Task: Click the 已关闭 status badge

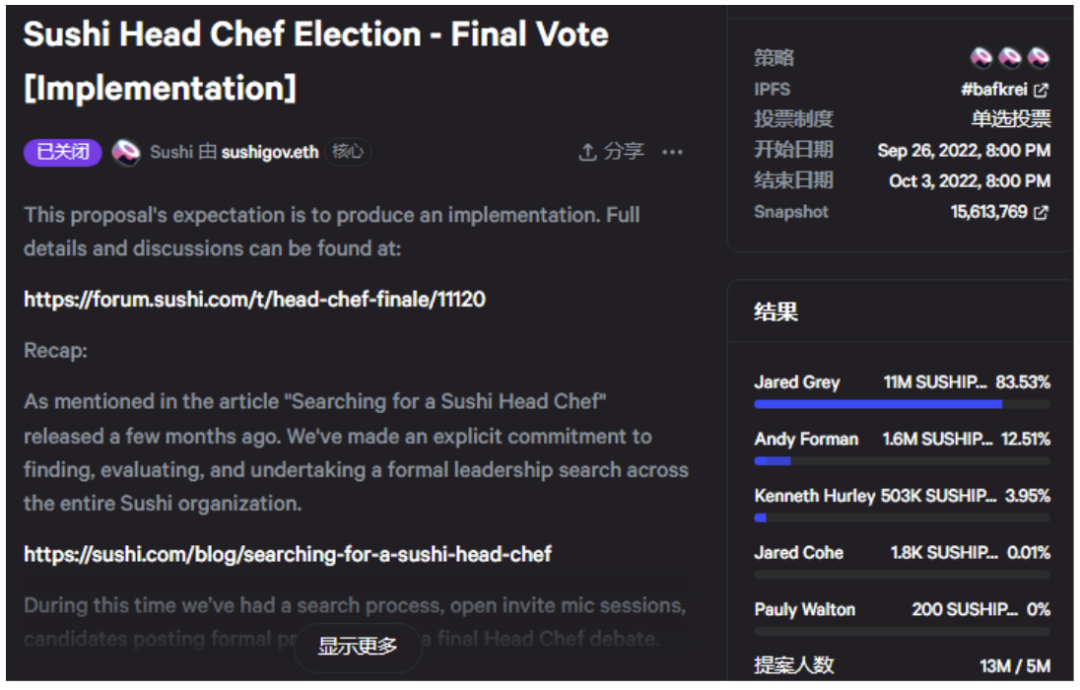Action: coord(62,152)
